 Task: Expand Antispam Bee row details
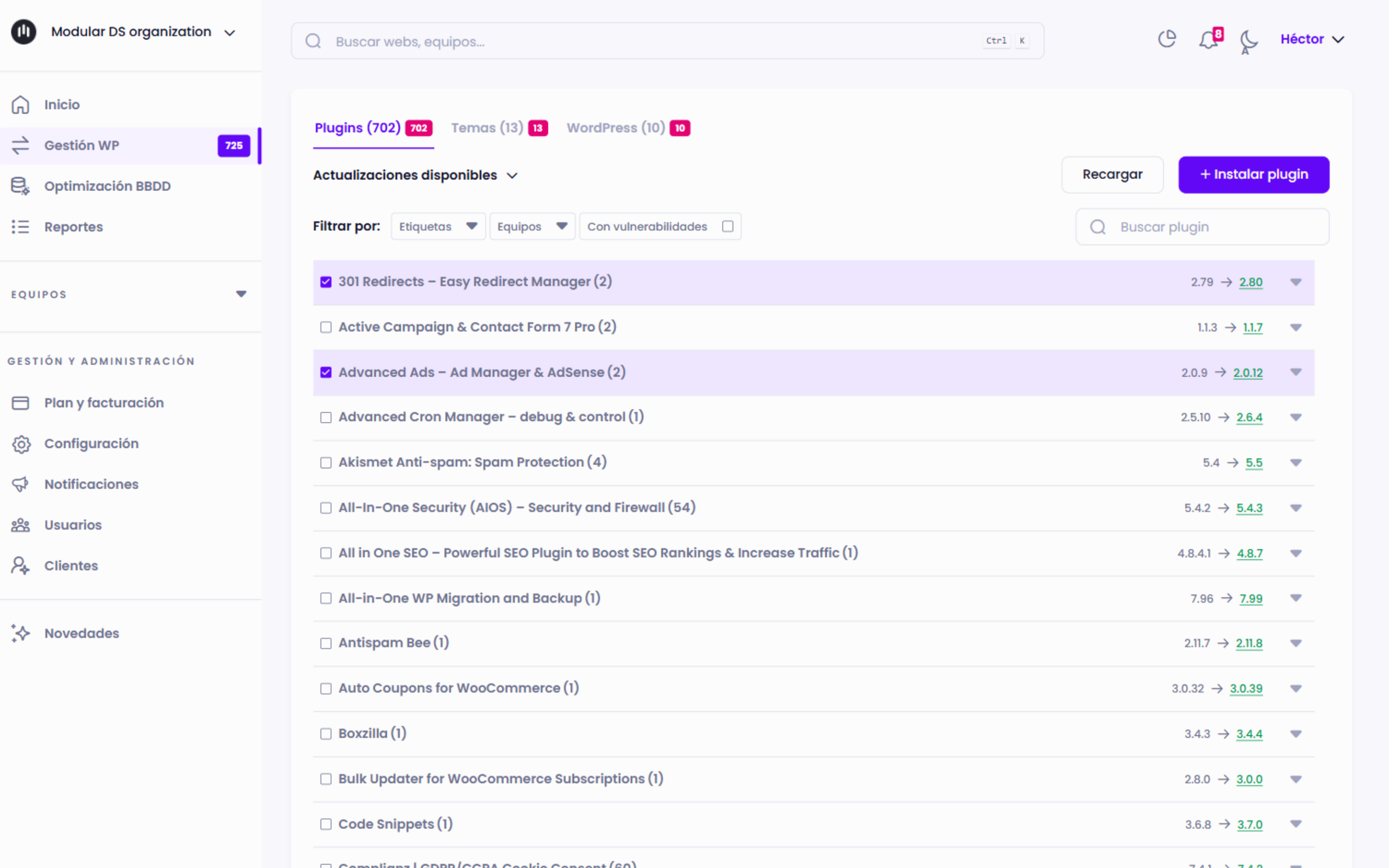pos(1295,643)
